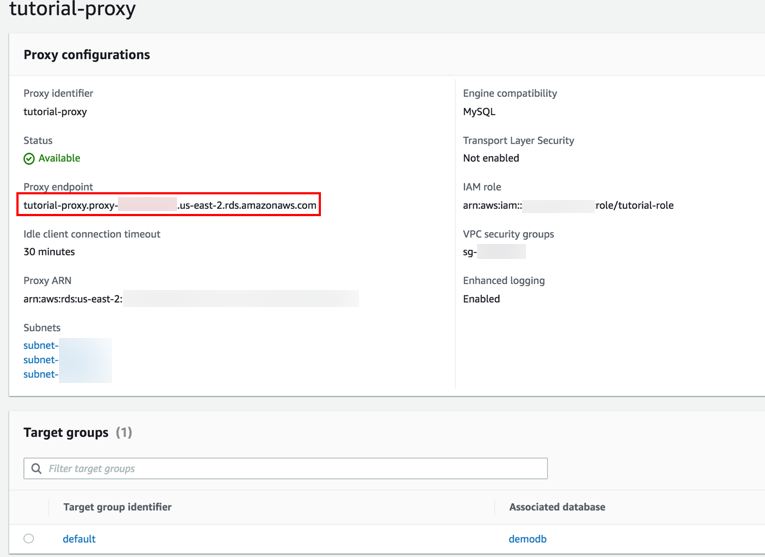Click the tutorial-proxy page title
This screenshot has width=765, height=557.
(x=72, y=10)
